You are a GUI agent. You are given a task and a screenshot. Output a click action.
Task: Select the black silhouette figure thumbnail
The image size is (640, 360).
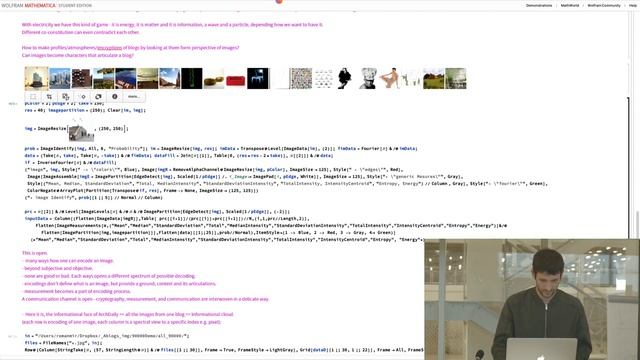[344, 78]
